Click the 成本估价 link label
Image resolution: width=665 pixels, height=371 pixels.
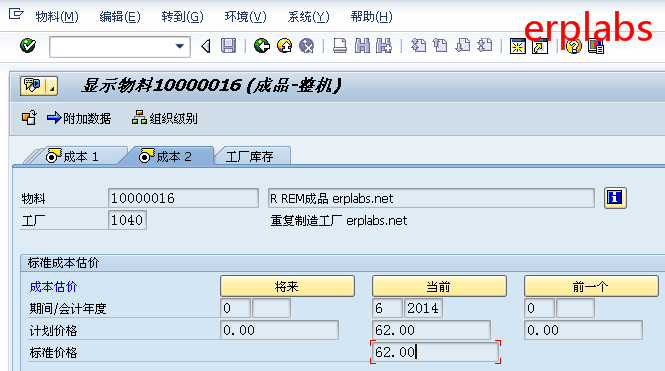coord(53,287)
